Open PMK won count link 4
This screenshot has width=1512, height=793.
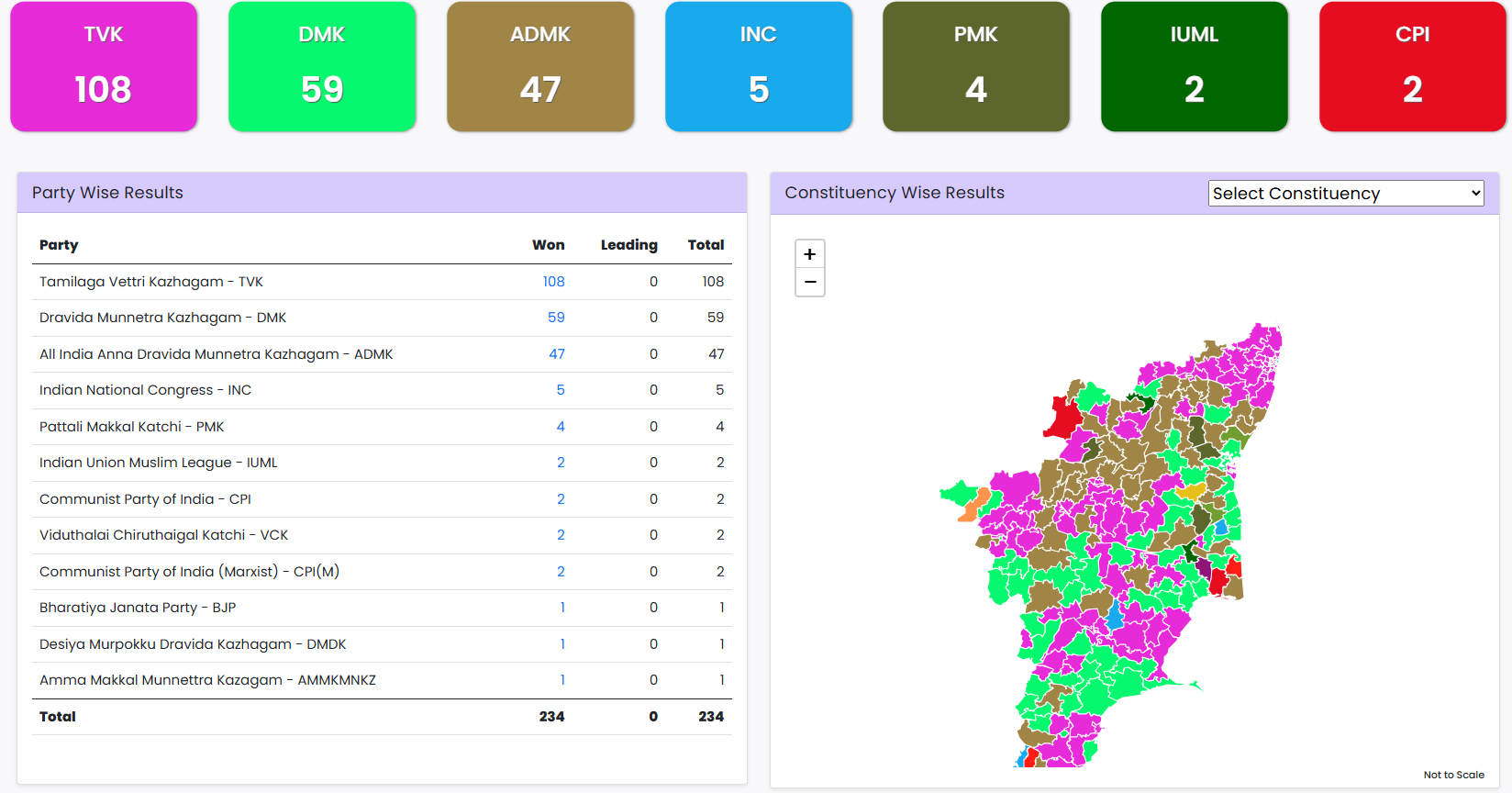point(561,427)
